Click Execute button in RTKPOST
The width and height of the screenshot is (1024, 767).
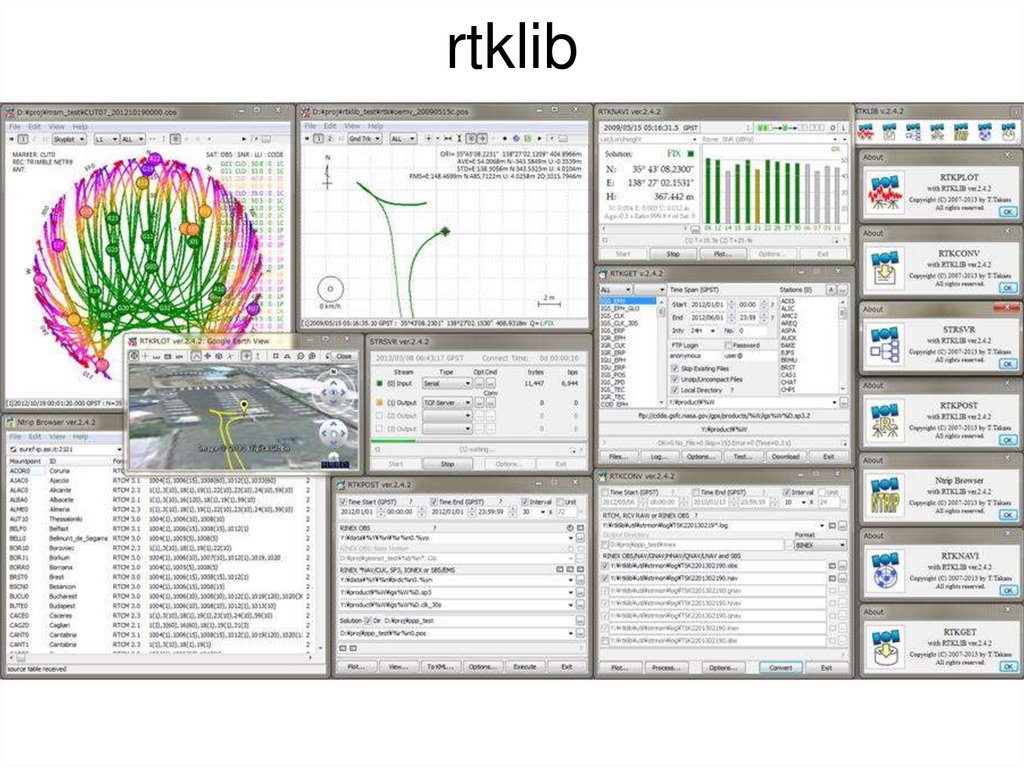click(x=524, y=666)
